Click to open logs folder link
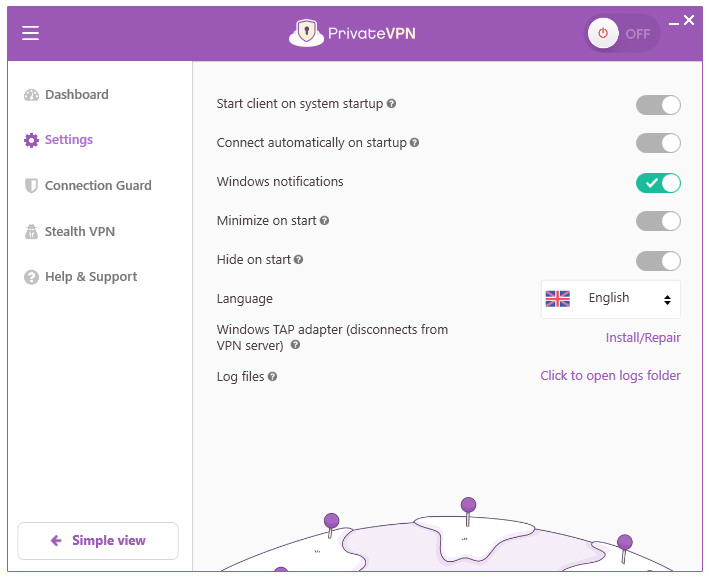709x577 pixels. point(610,376)
